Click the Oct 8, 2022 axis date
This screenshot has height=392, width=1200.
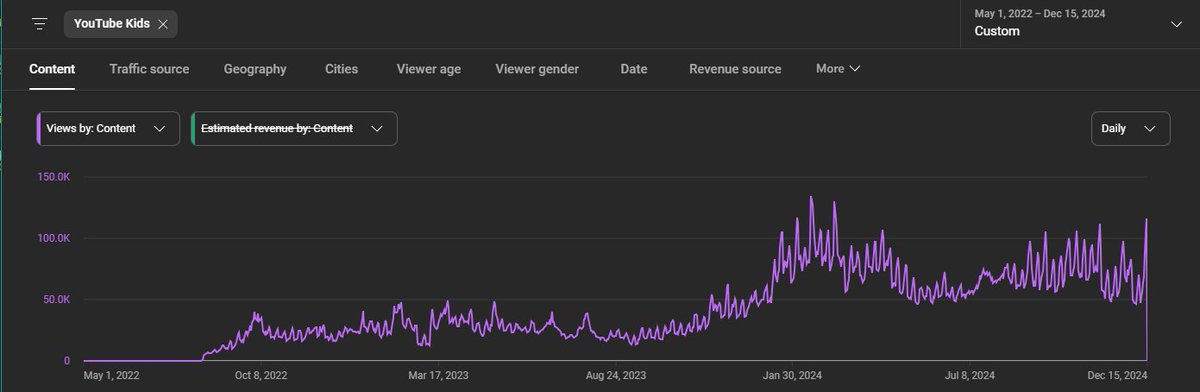tap(260, 376)
